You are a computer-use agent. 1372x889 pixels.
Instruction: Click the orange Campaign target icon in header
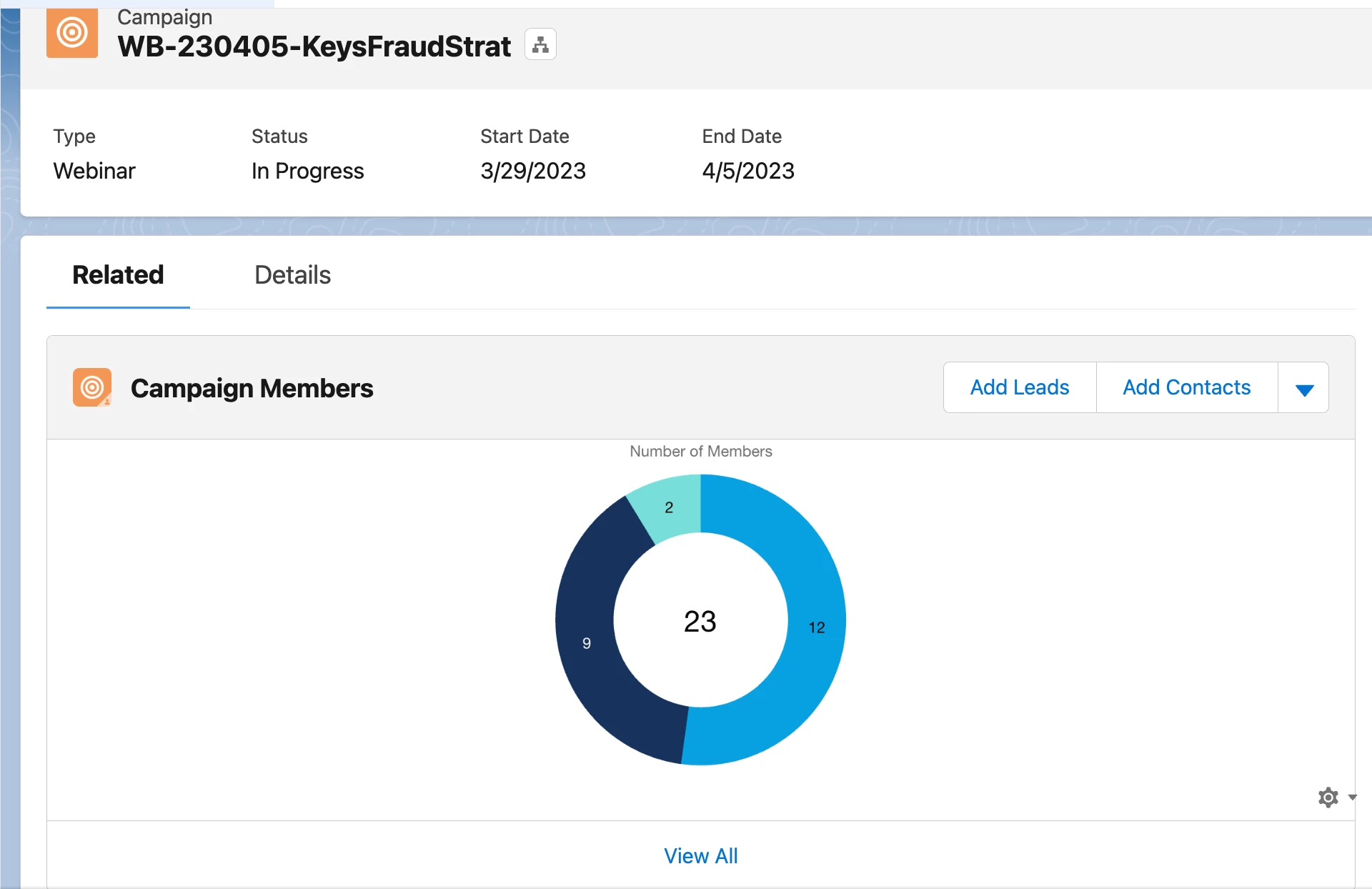(72, 33)
